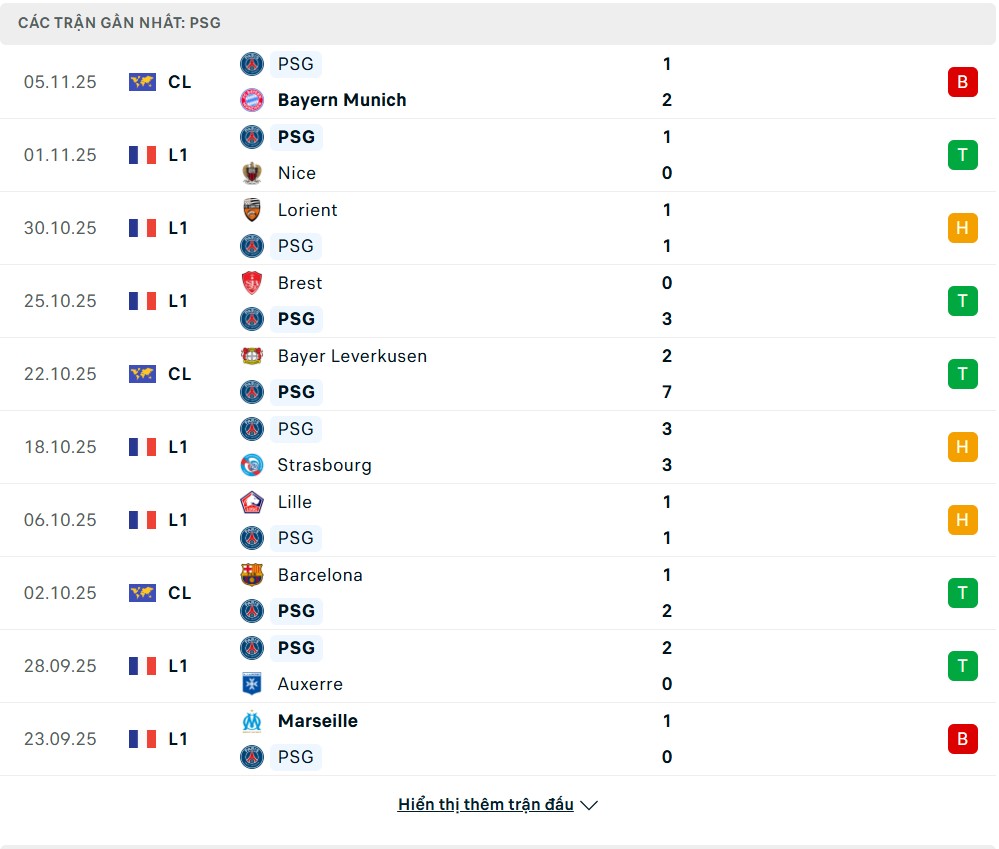This screenshot has height=849, width=999.
Task: Click the Strasbourg club crest
Action: click(252, 465)
